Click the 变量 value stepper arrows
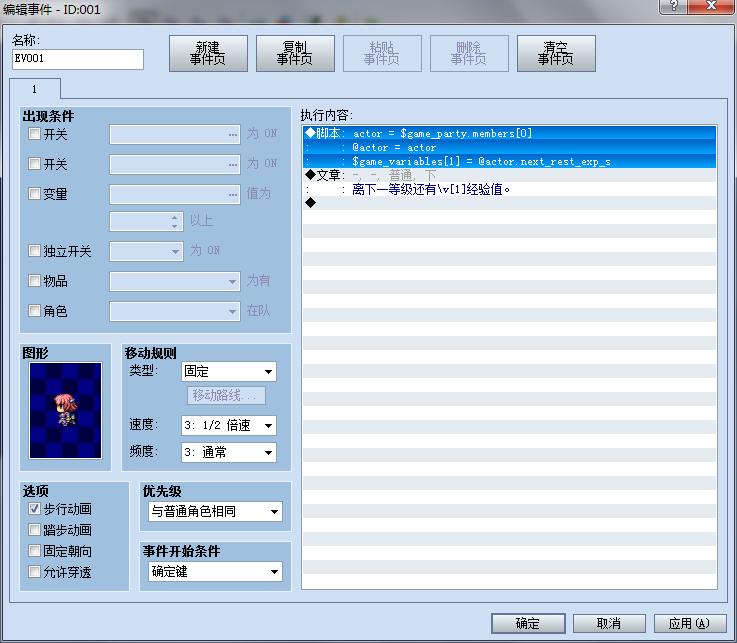The height and width of the screenshot is (643, 737). 175,222
